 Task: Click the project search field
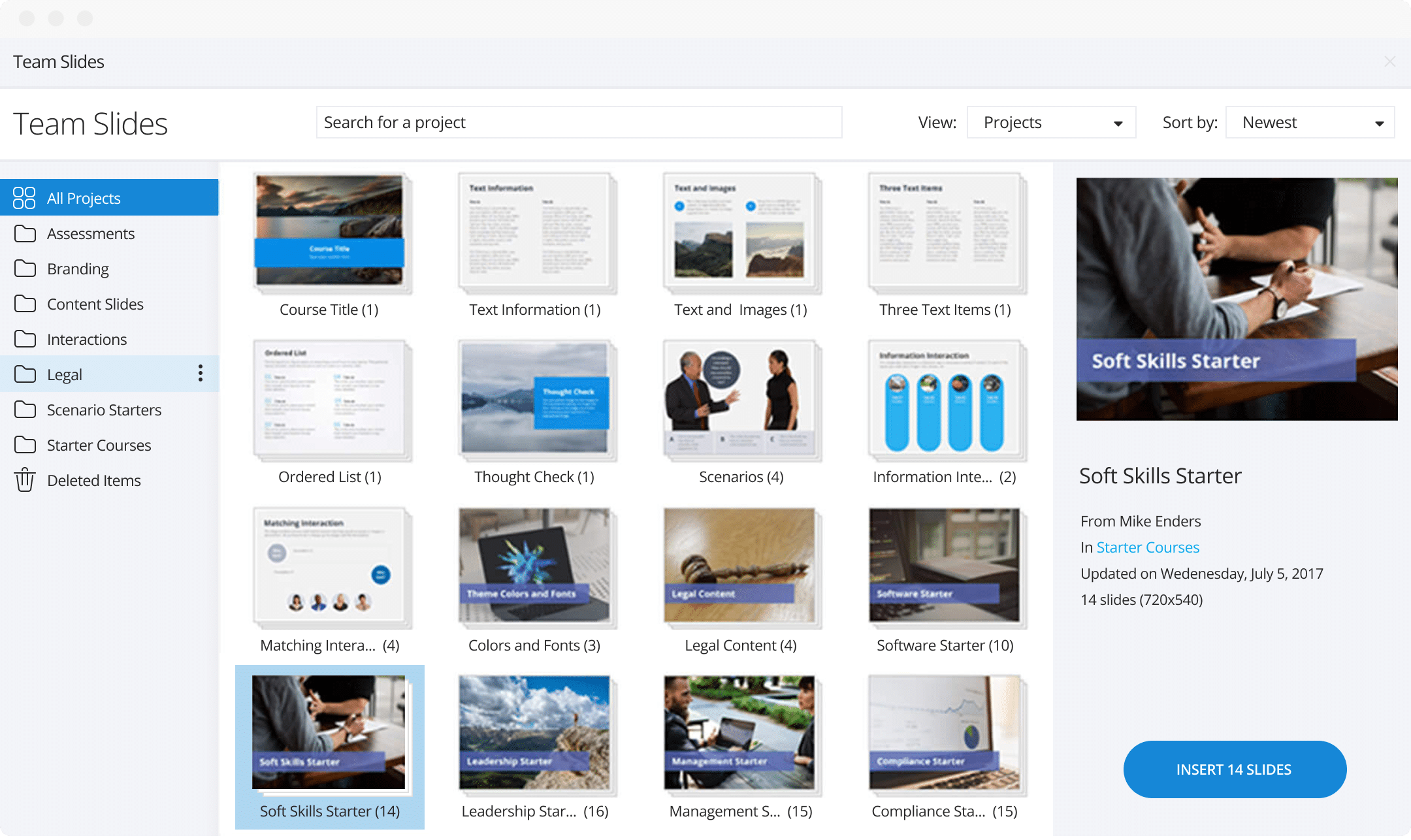[x=578, y=122]
